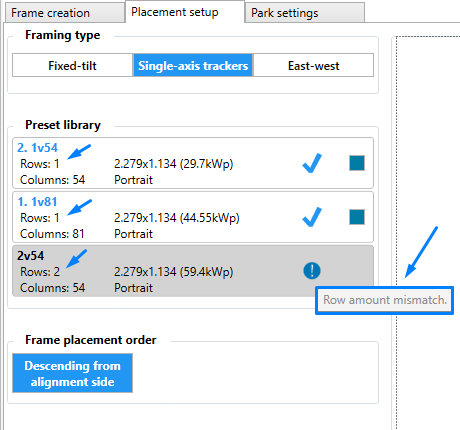Click 'Columns: 54' in the 1v54 preset

pyautogui.click(x=53, y=180)
